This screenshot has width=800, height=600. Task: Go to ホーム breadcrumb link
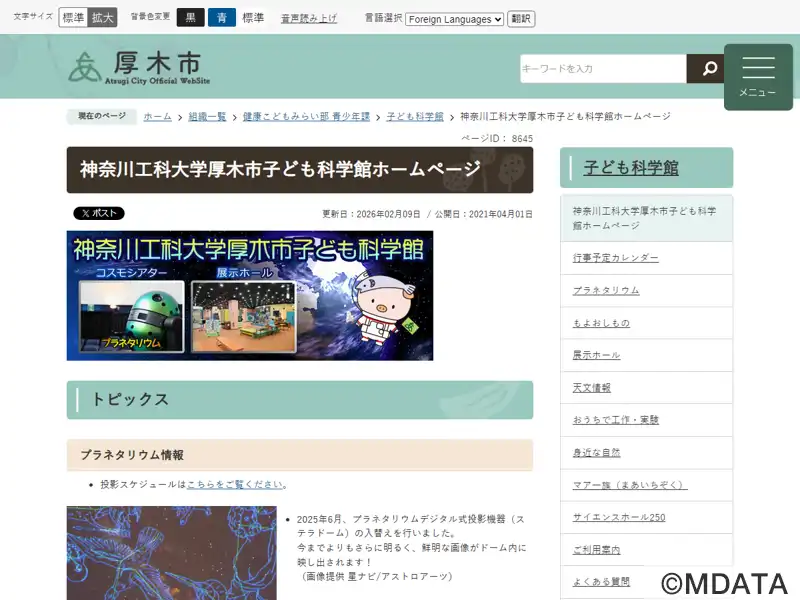158,116
